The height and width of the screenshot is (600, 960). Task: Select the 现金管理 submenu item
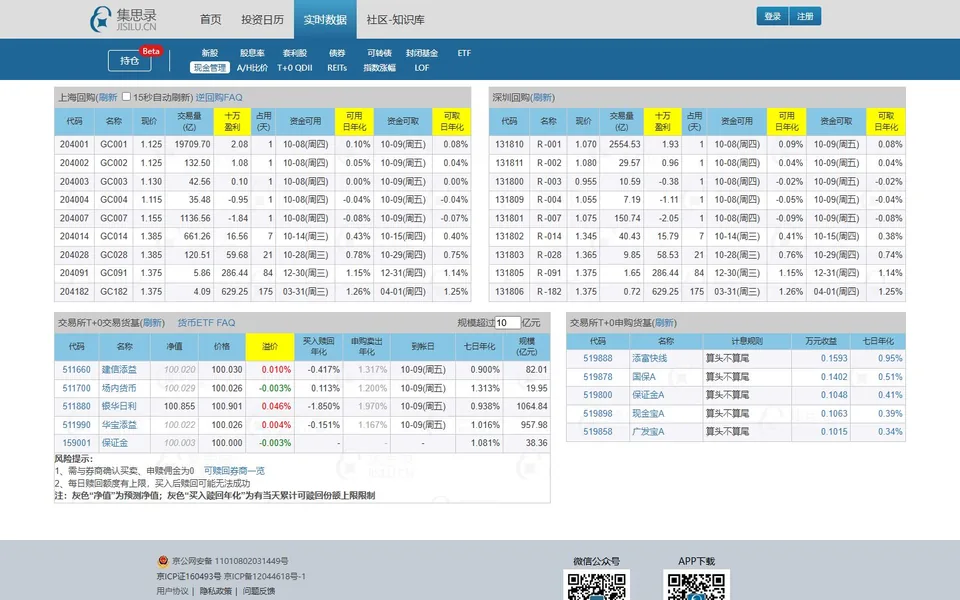click(210, 68)
